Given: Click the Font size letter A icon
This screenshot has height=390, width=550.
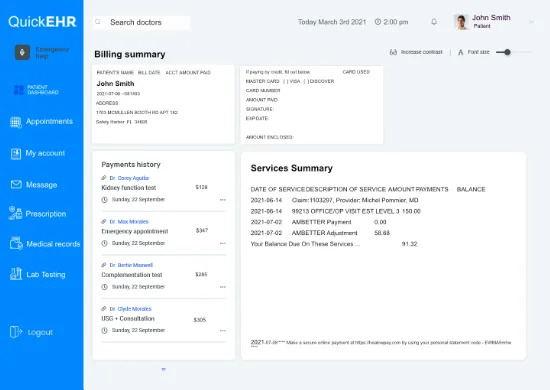Looking at the screenshot, I should [461, 52].
